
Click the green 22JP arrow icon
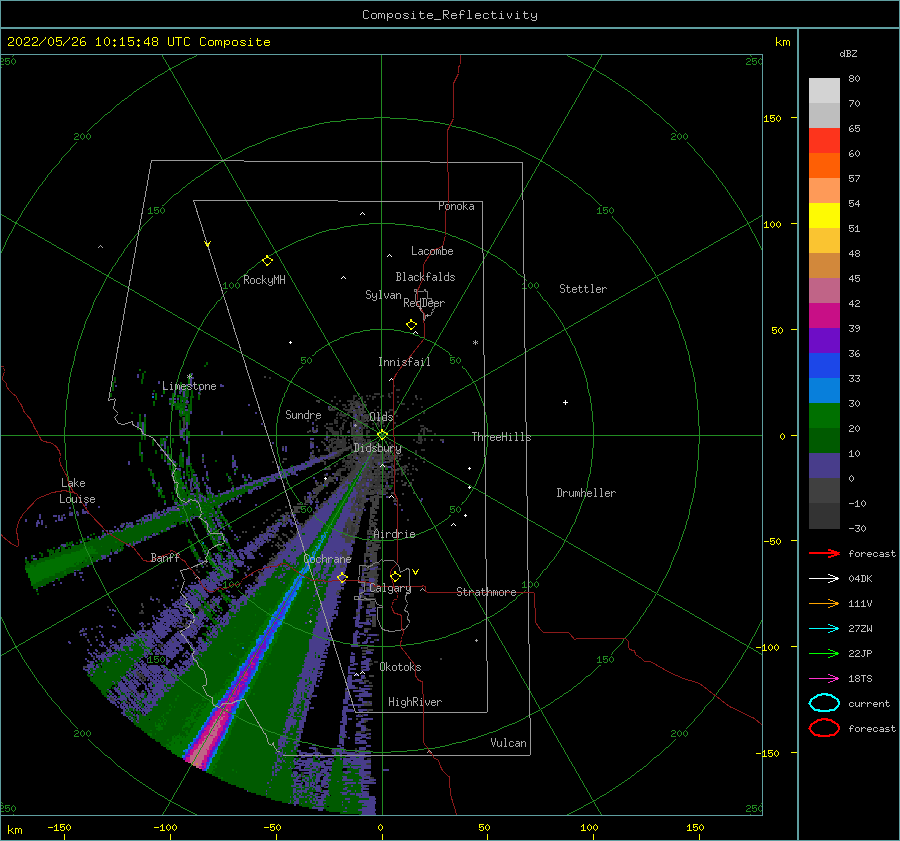(x=824, y=653)
